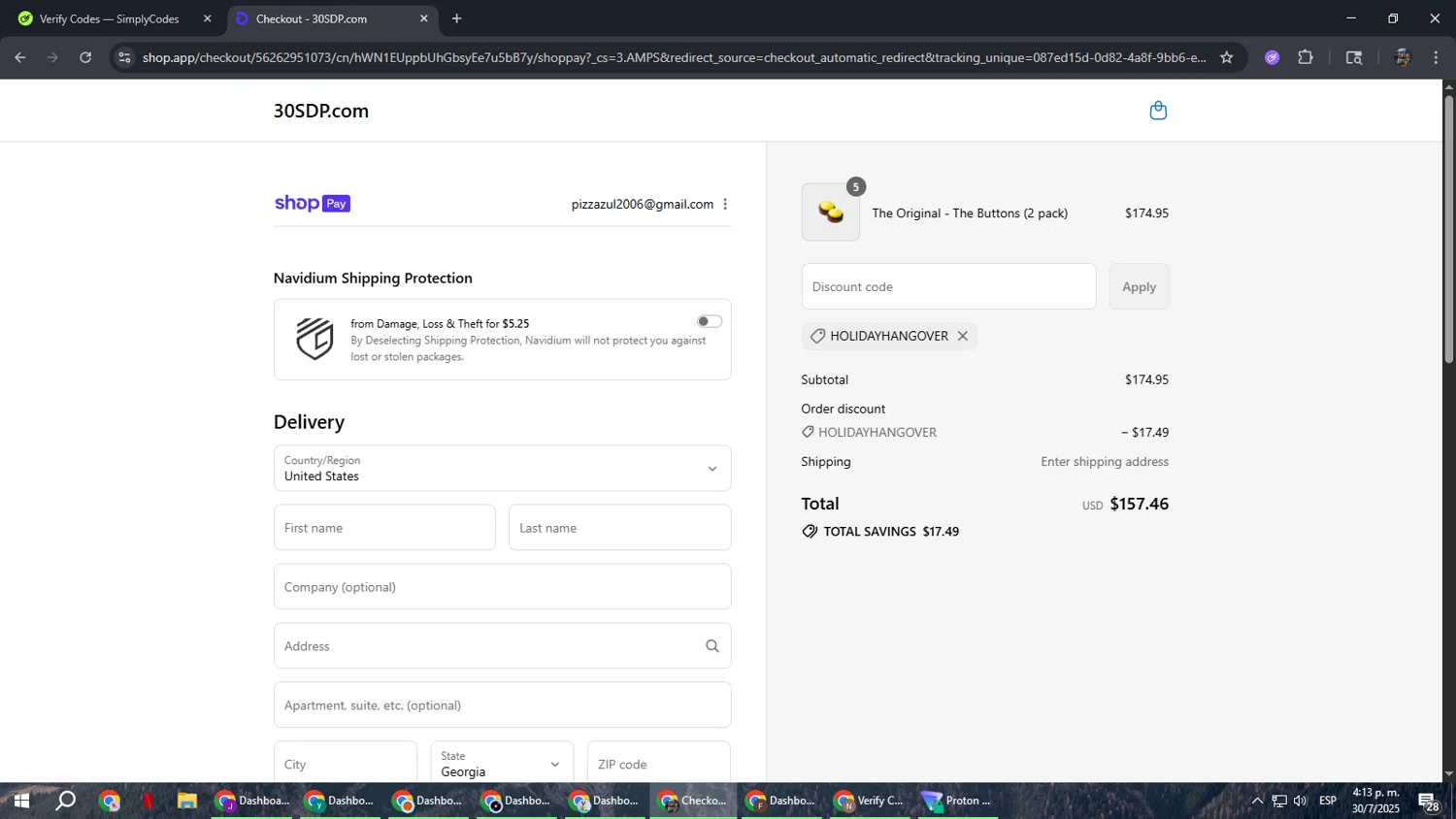The height and width of the screenshot is (819, 1456).
Task: Click the Address input field
Action: [502, 646]
